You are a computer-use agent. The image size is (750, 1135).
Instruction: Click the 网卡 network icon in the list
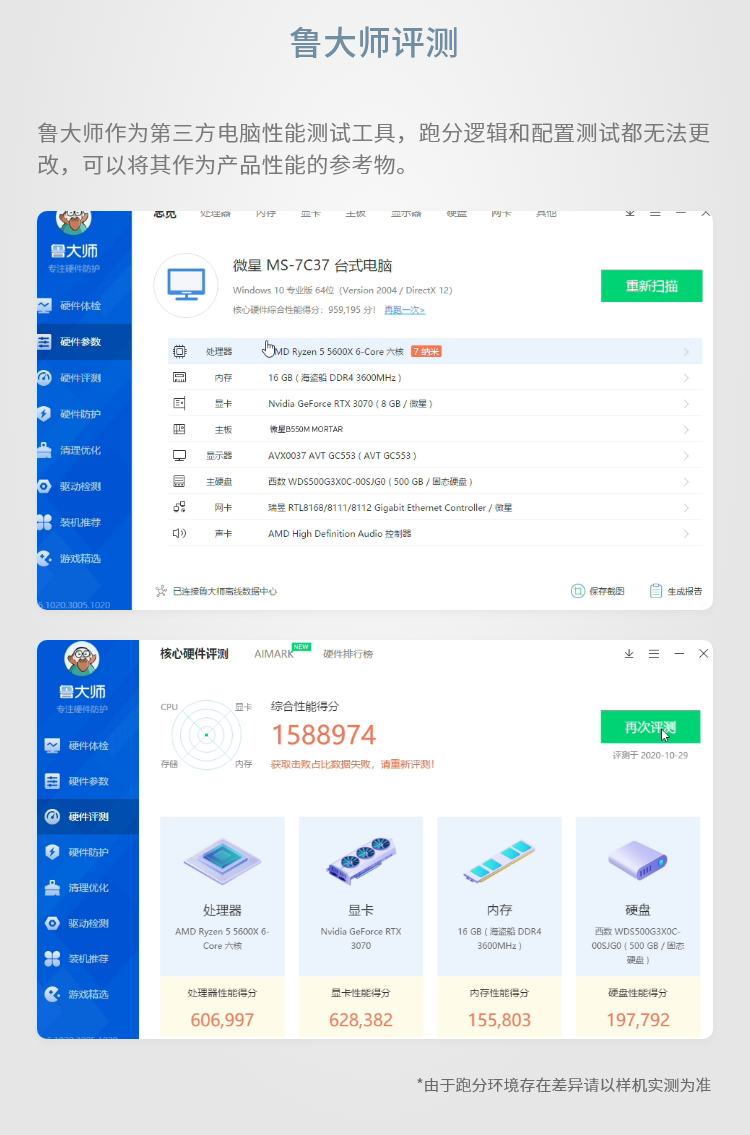click(x=180, y=507)
